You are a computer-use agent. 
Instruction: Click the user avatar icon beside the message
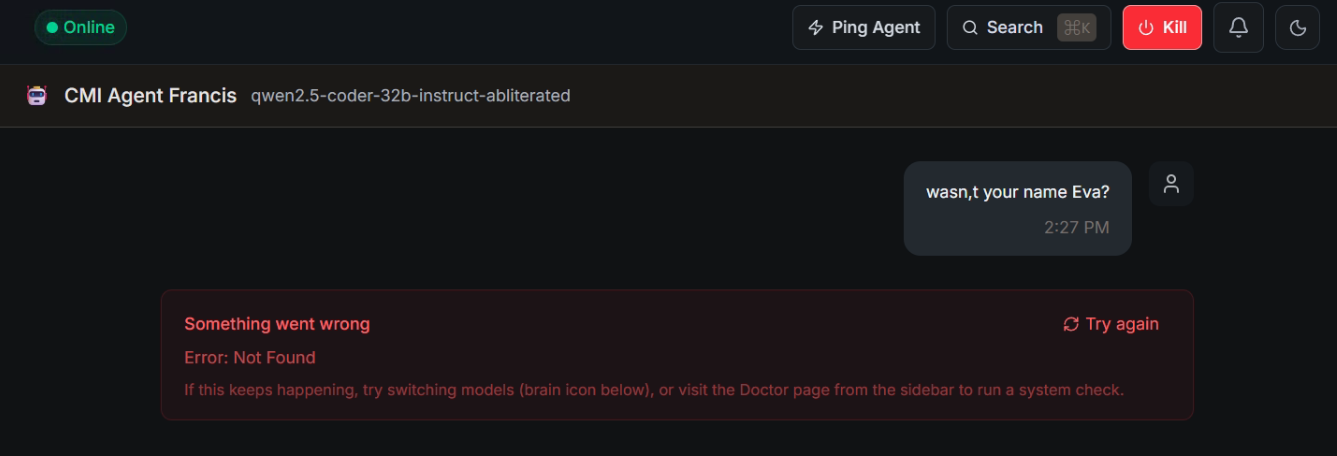point(1171,184)
